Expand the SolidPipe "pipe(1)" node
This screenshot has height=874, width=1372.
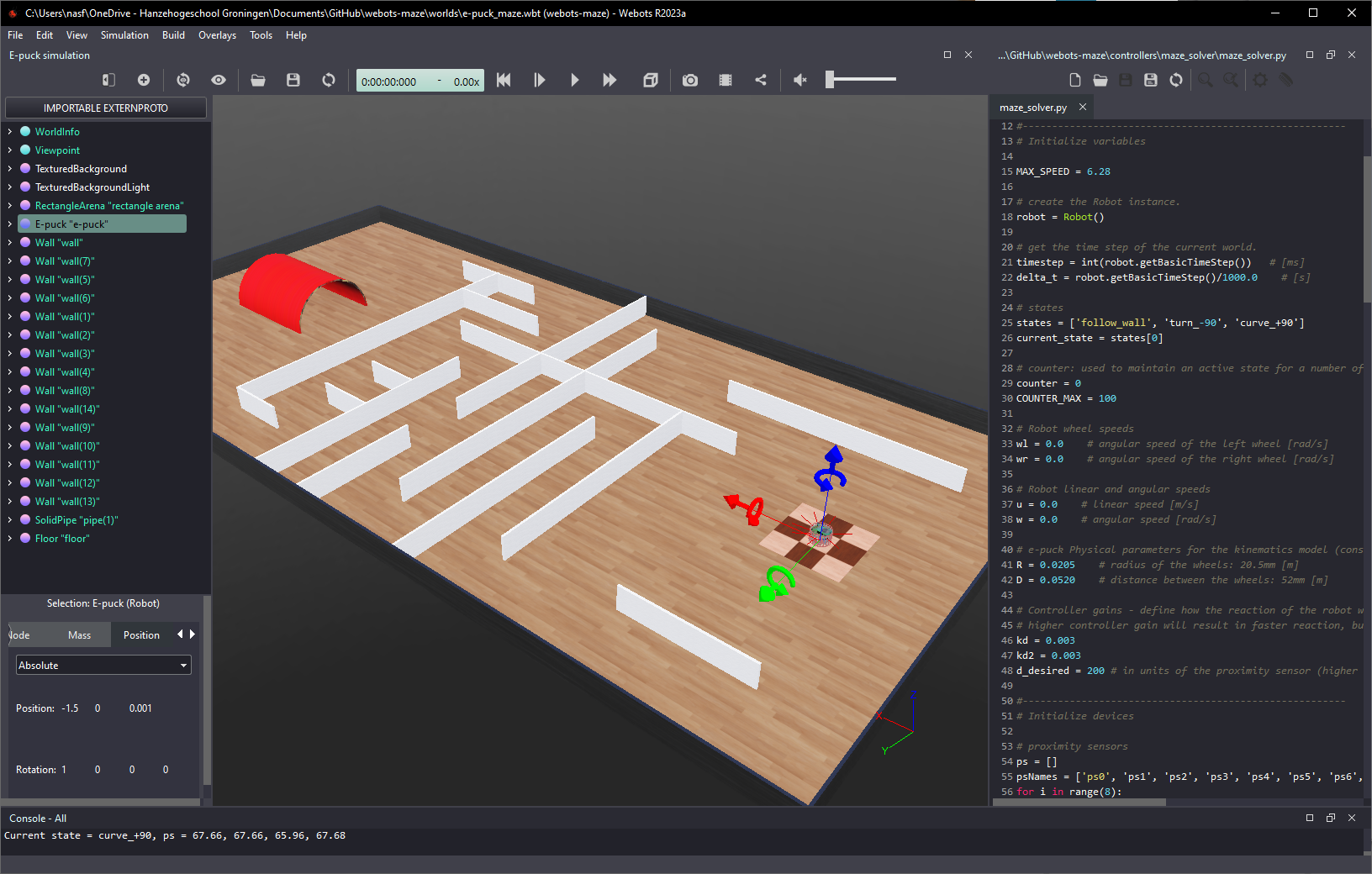point(10,520)
